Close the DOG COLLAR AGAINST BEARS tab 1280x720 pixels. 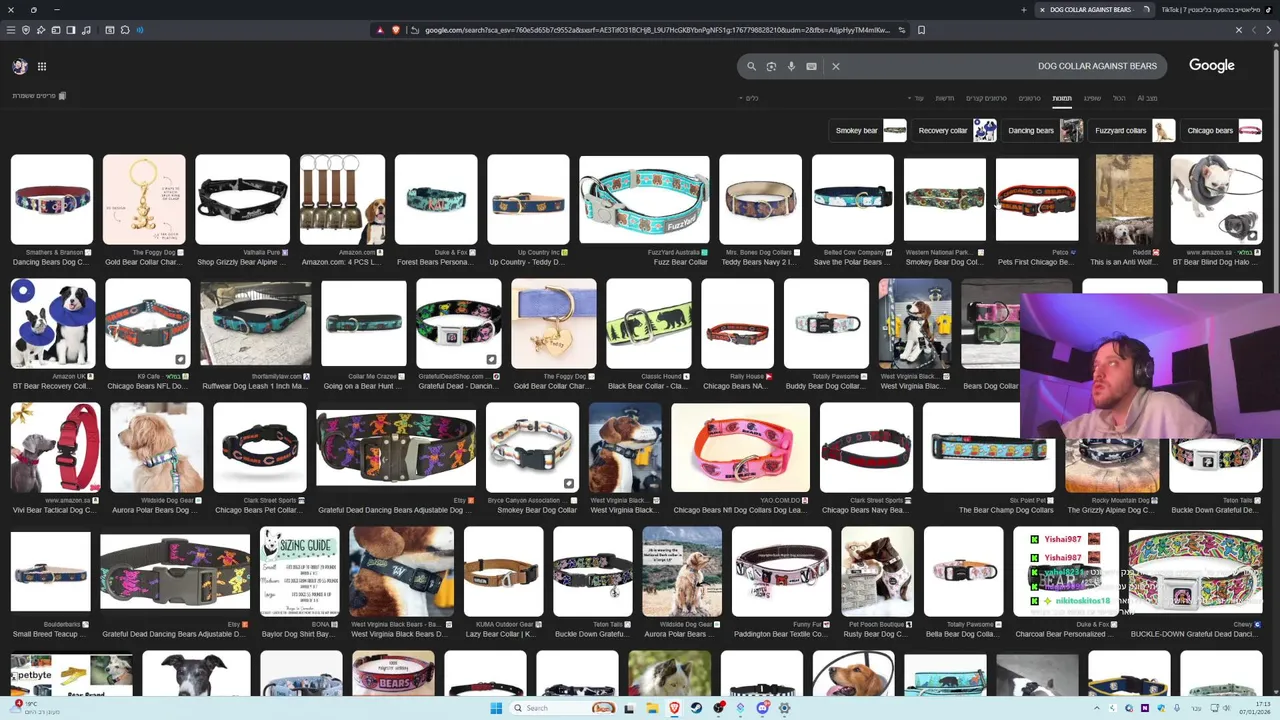(x=1042, y=9)
